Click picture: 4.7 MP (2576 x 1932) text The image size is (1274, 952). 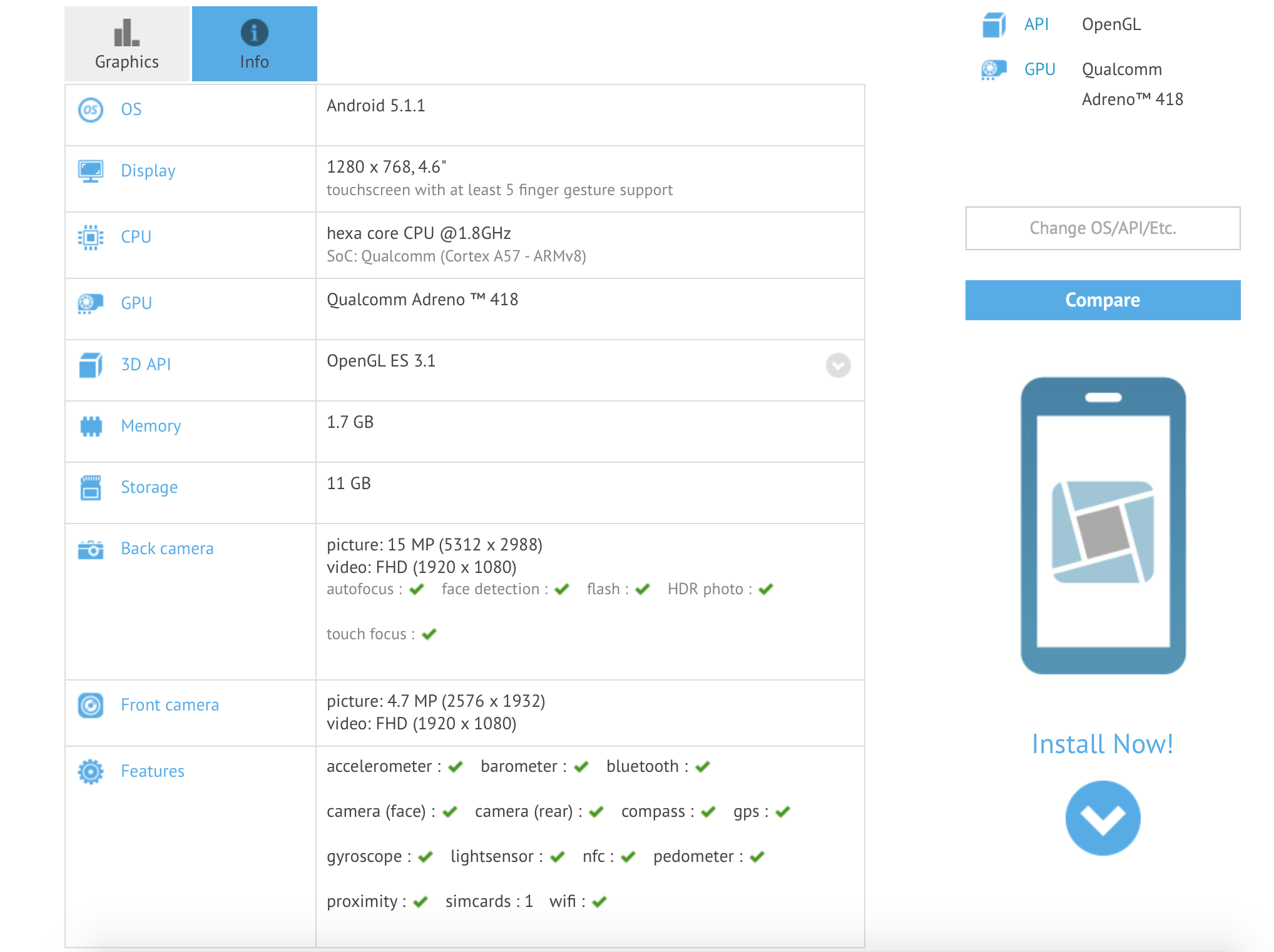436,701
